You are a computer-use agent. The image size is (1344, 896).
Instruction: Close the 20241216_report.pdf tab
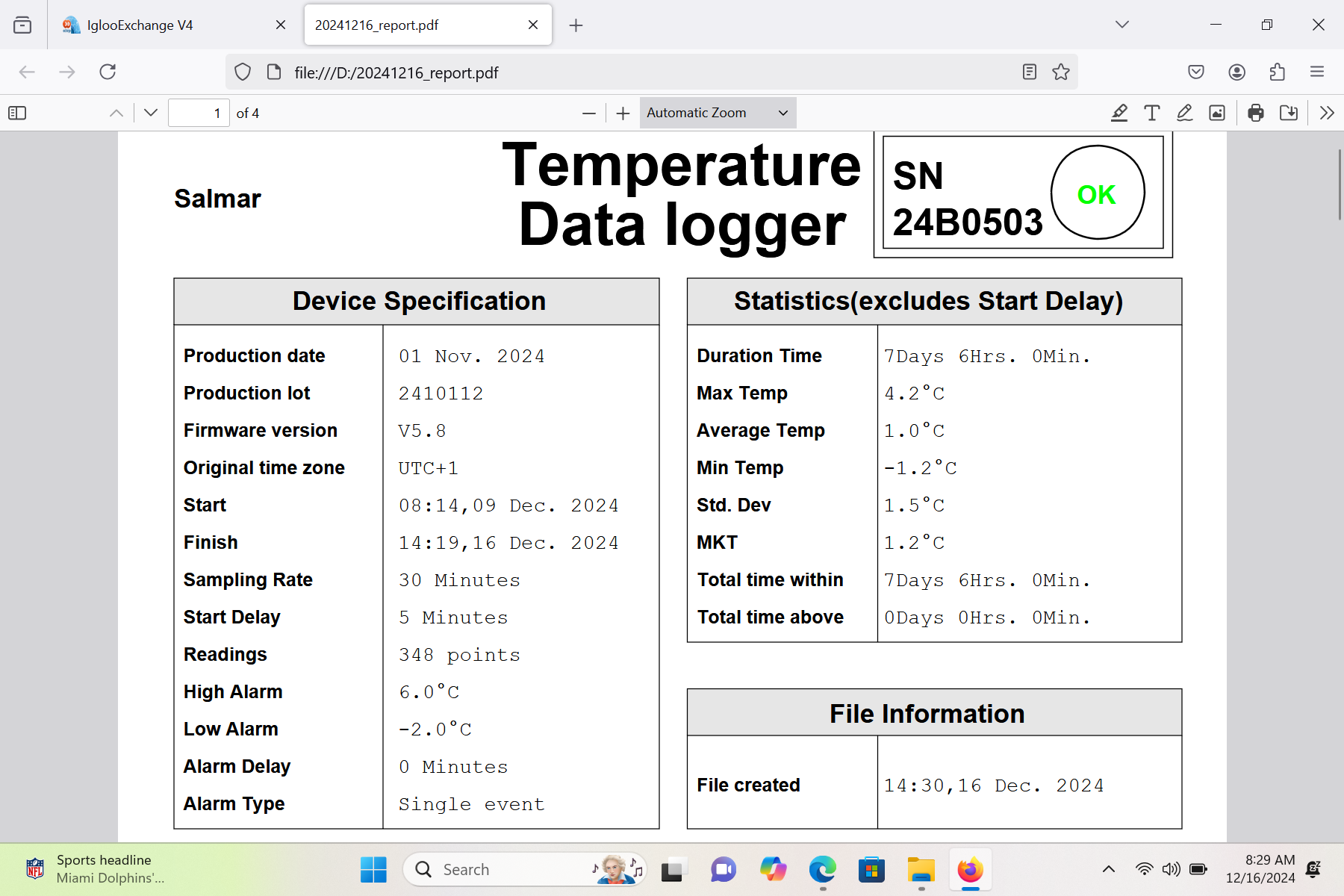533,25
